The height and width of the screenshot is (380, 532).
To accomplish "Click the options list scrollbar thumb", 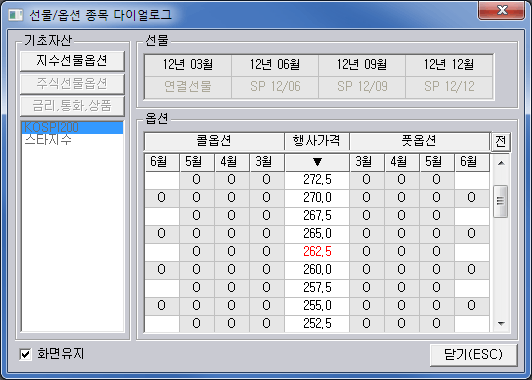I will pyautogui.click(x=501, y=201).
